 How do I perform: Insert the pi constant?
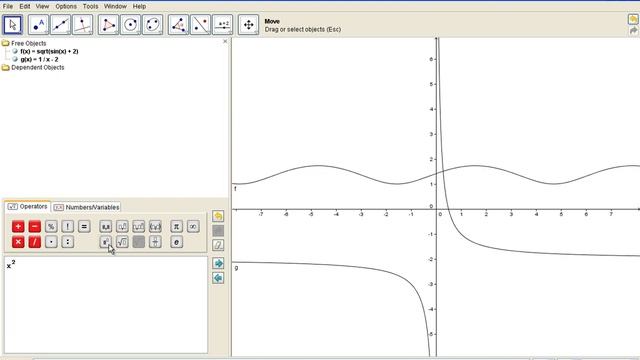(x=176, y=227)
